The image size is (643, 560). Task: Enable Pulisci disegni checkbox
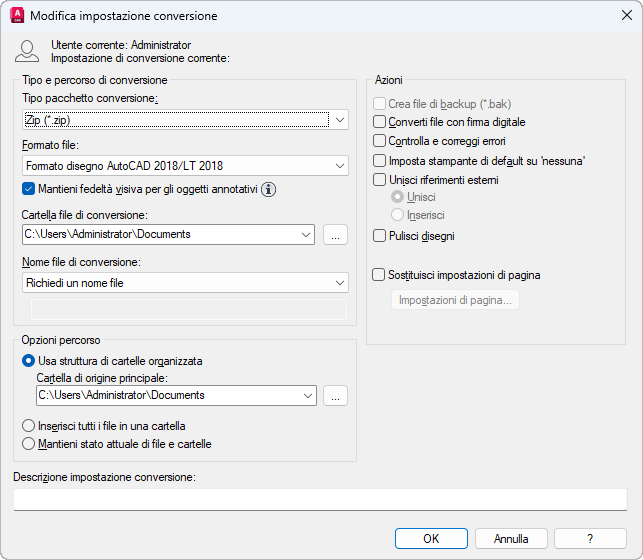(x=379, y=236)
